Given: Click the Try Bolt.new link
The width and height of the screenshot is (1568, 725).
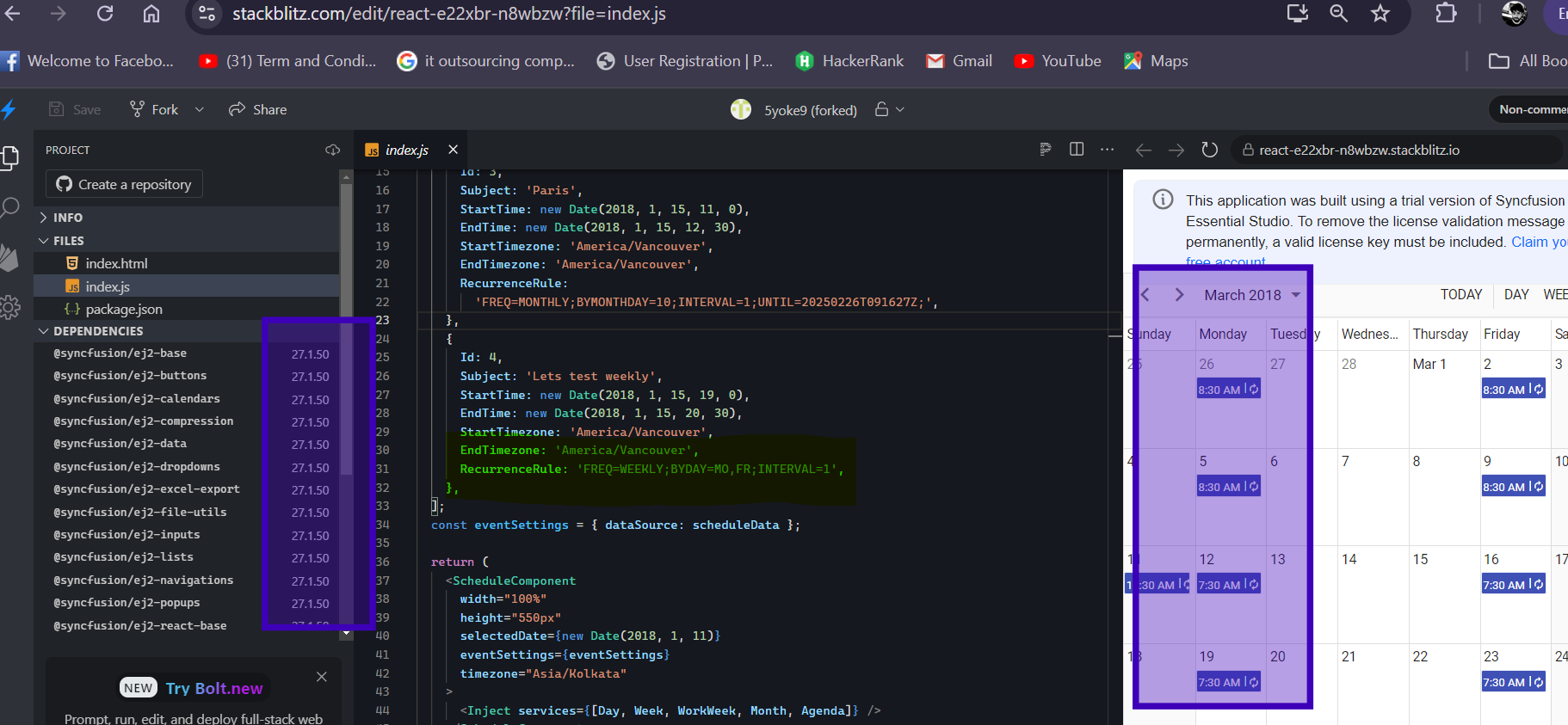Looking at the screenshot, I should (214, 688).
